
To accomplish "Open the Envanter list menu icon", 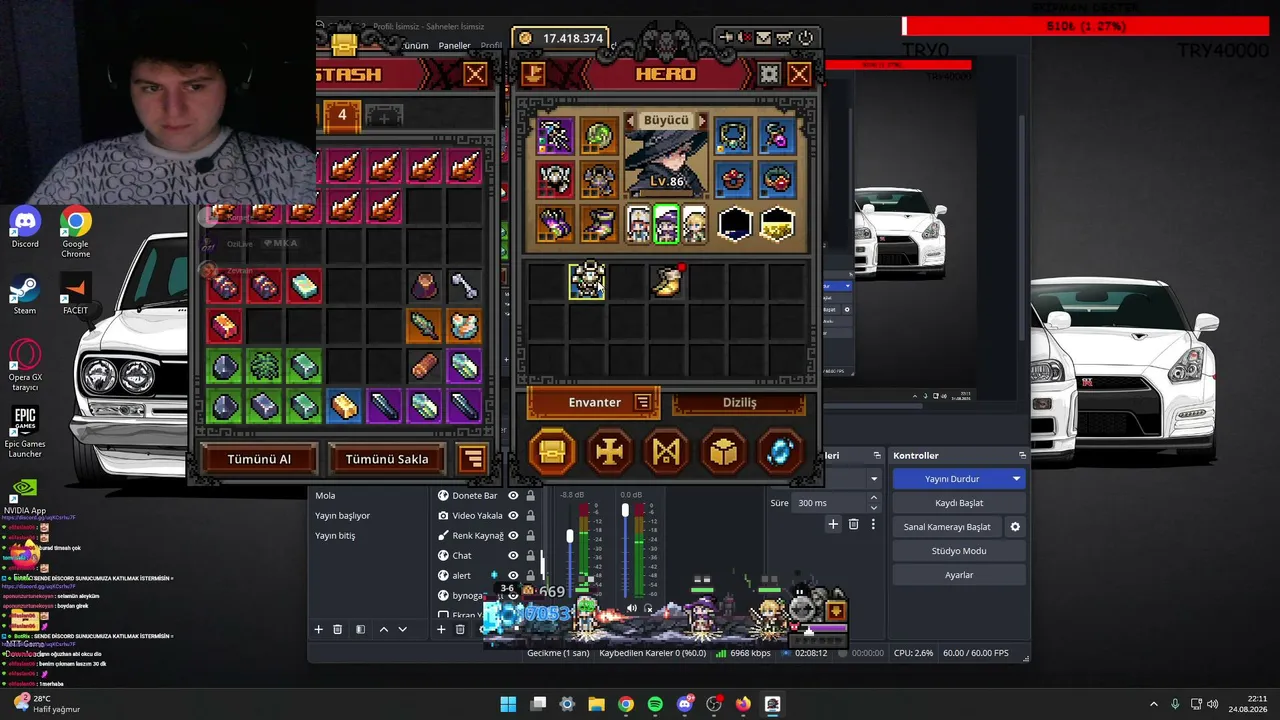I will [643, 402].
